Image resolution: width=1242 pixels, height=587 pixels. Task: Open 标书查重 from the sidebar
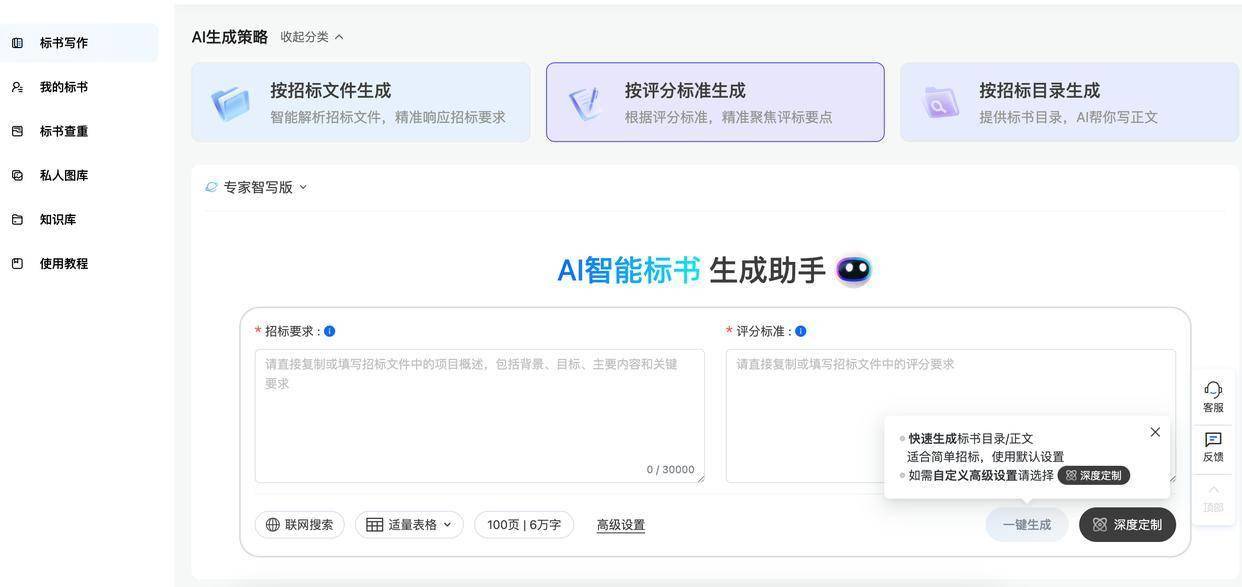64,132
